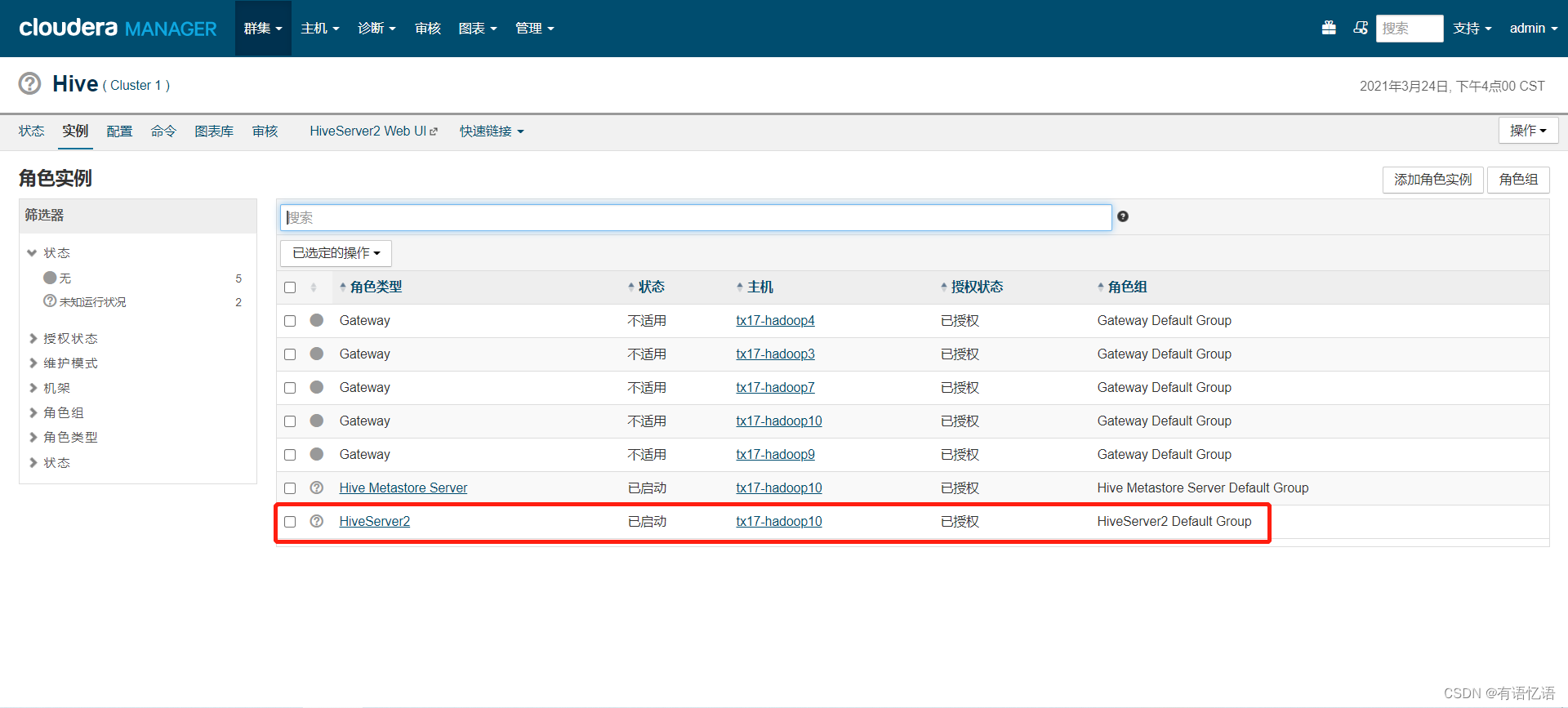Switch to the 命令 tab

163,131
